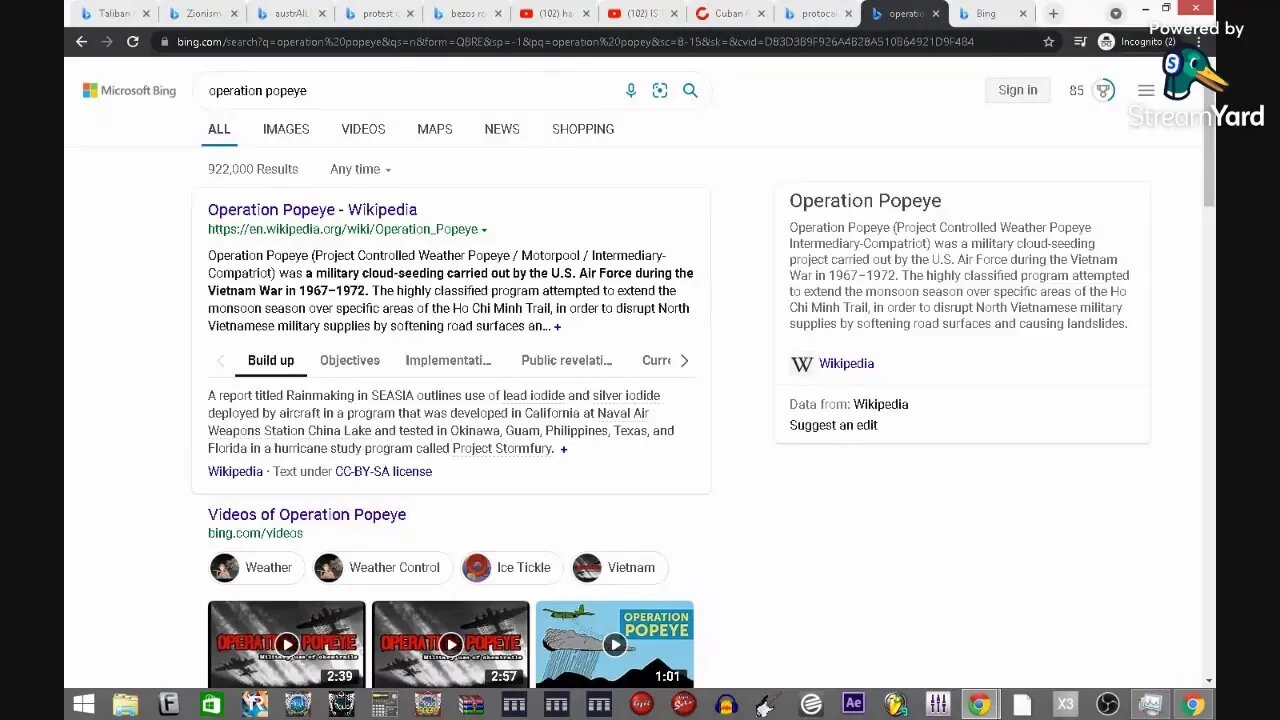Switch to the MAPS search tab
The height and width of the screenshot is (720, 1280).
pyautogui.click(x=435, y=129)
